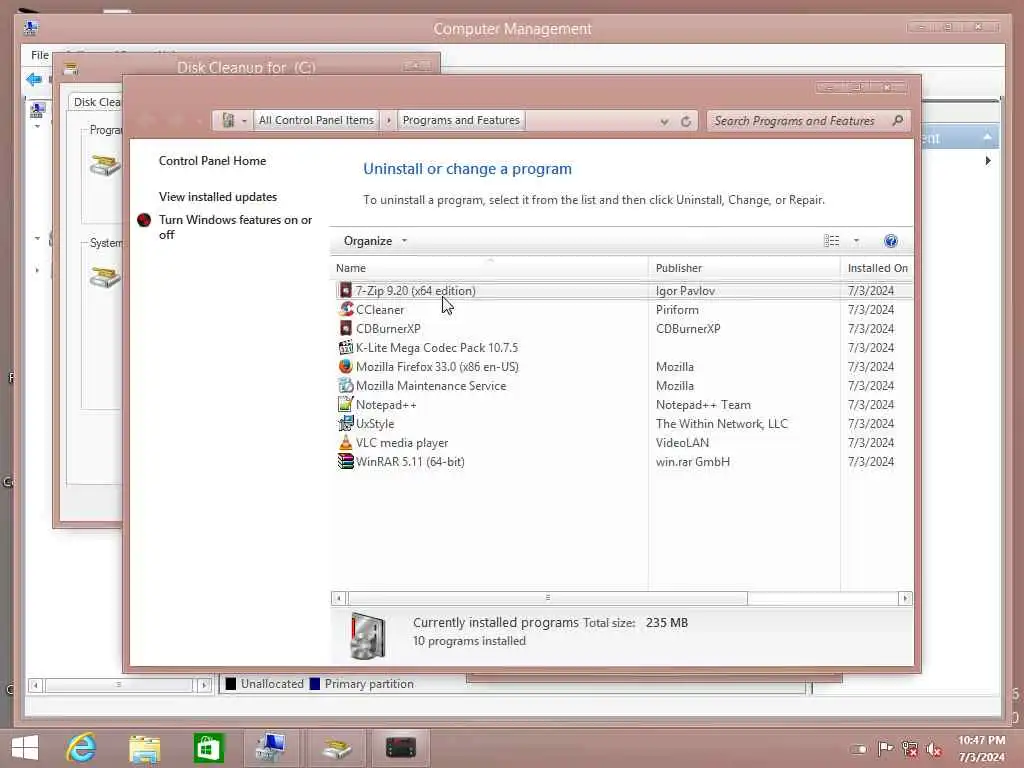Click Programs and Features breadcrumb
1024x768 pixels.
461,120
